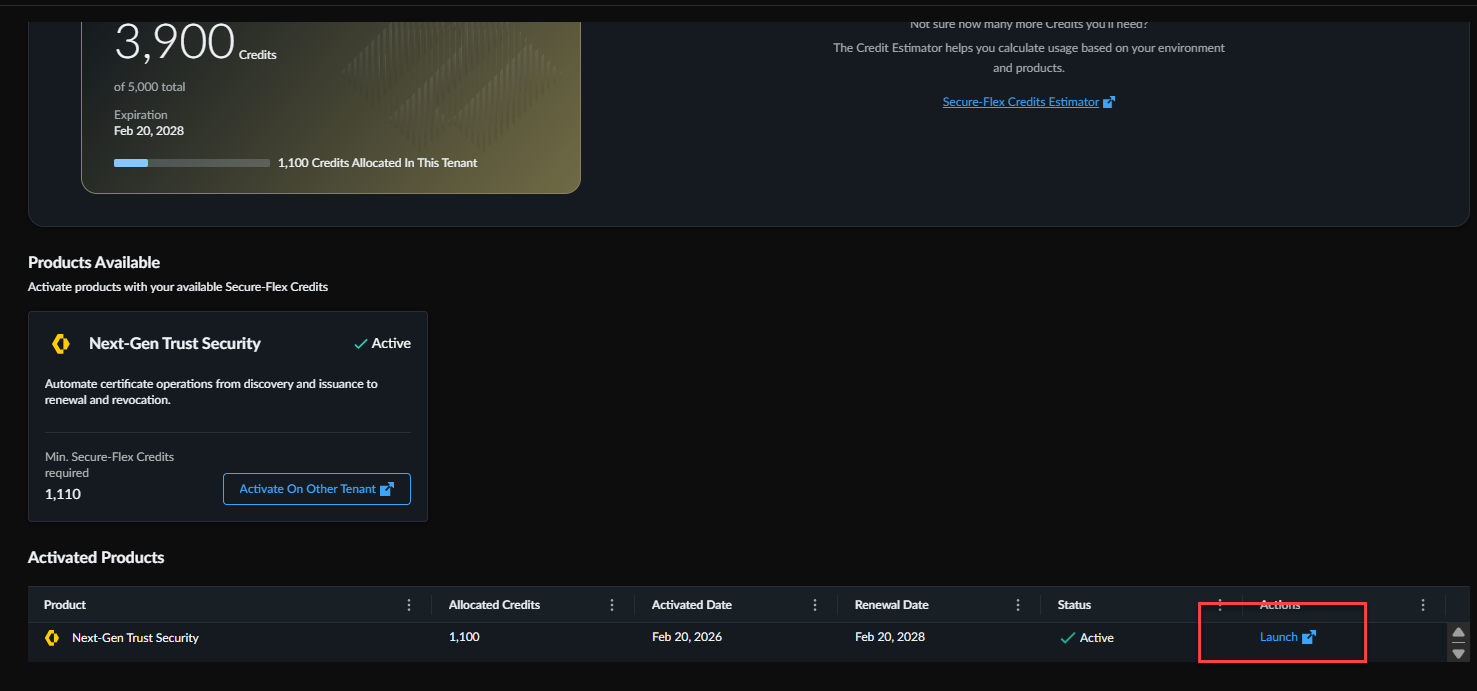Click Next-Gen Trust Security name in table row
This screenshot has height=691, width=1477.
135,638
